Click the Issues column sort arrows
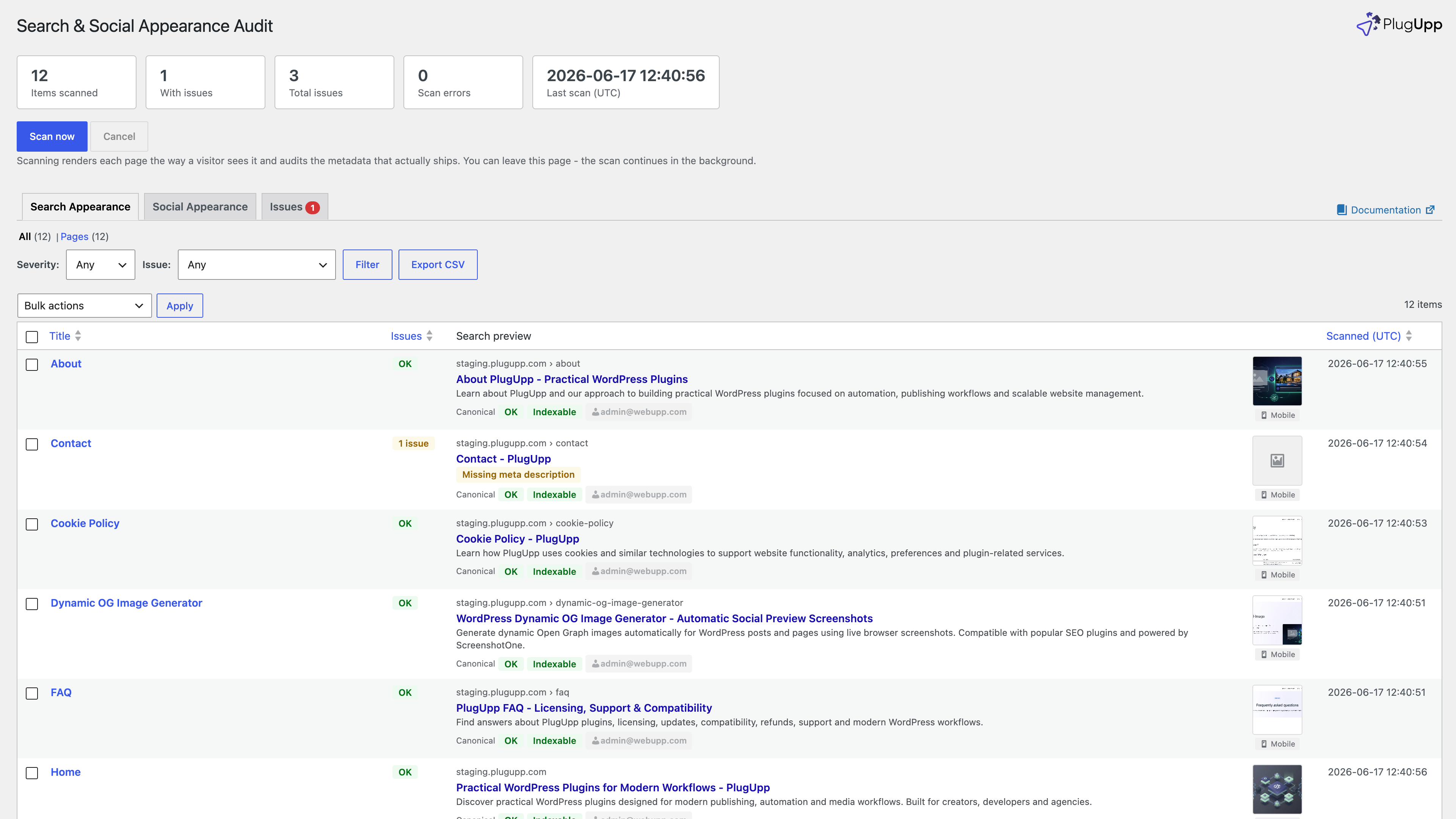1456x819 pixels. (430, 336)
